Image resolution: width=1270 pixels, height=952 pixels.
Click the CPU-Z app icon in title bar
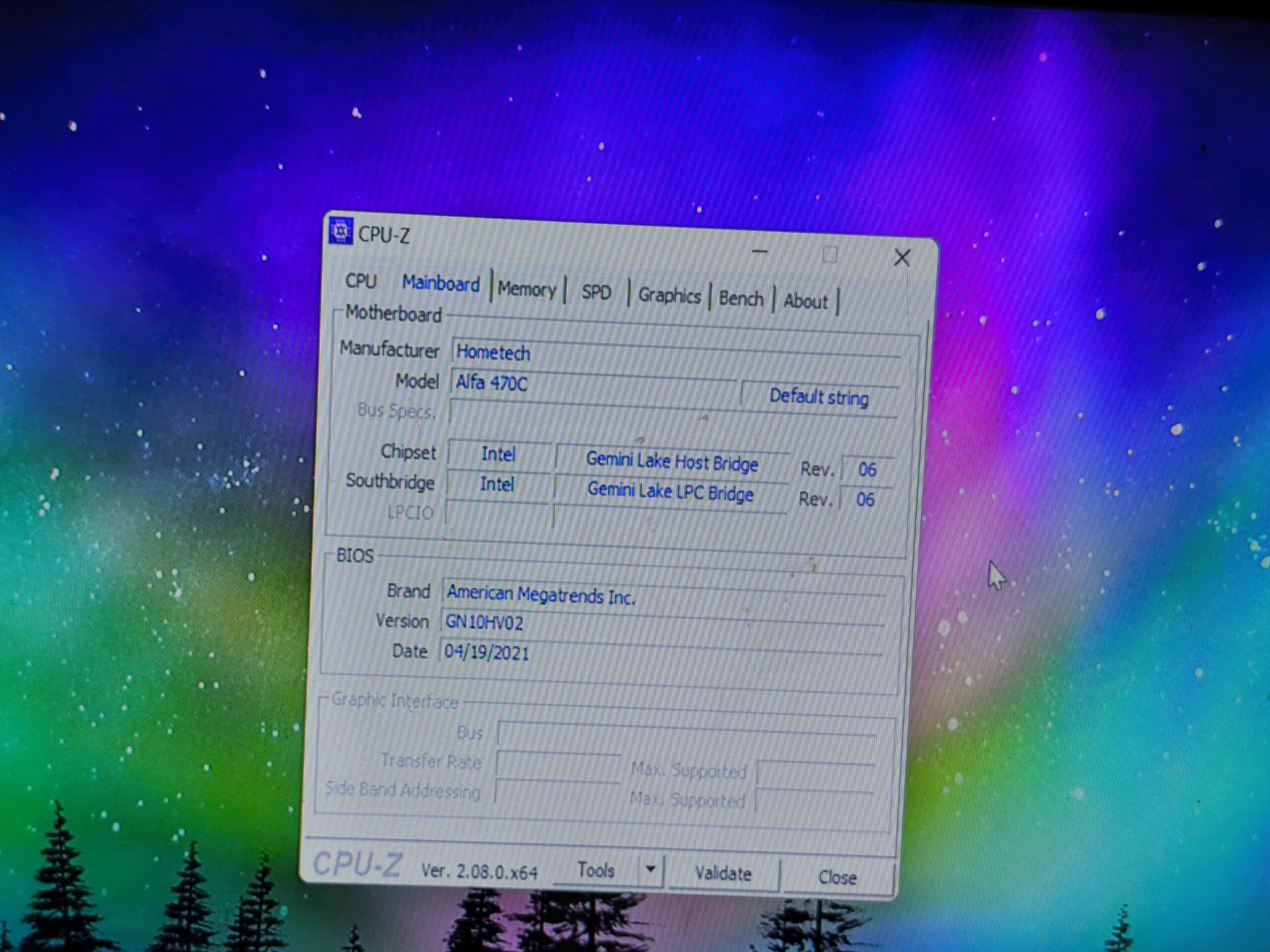pos(340,231)
